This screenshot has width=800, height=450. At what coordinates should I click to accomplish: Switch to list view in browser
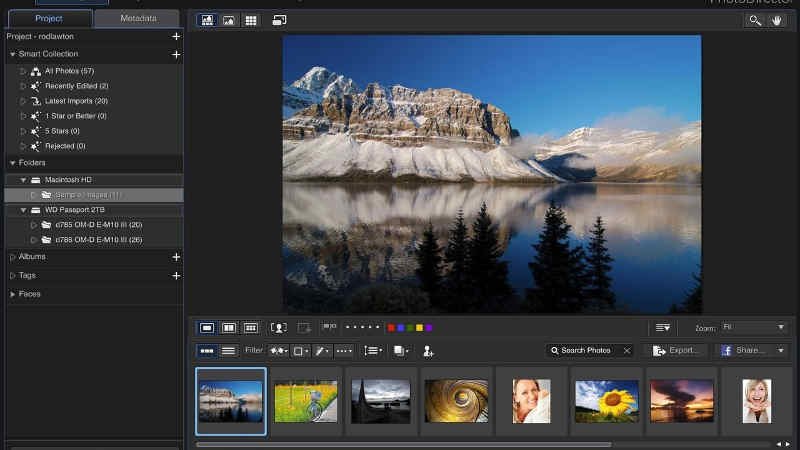click(229, 351)
